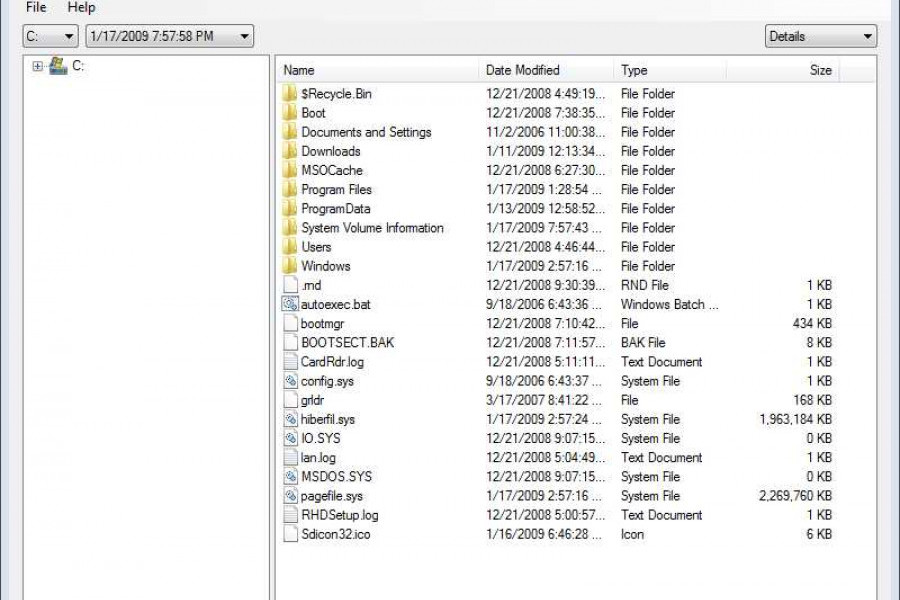Select the Sdicon32.ico file icon

click(x=290, y=534)
